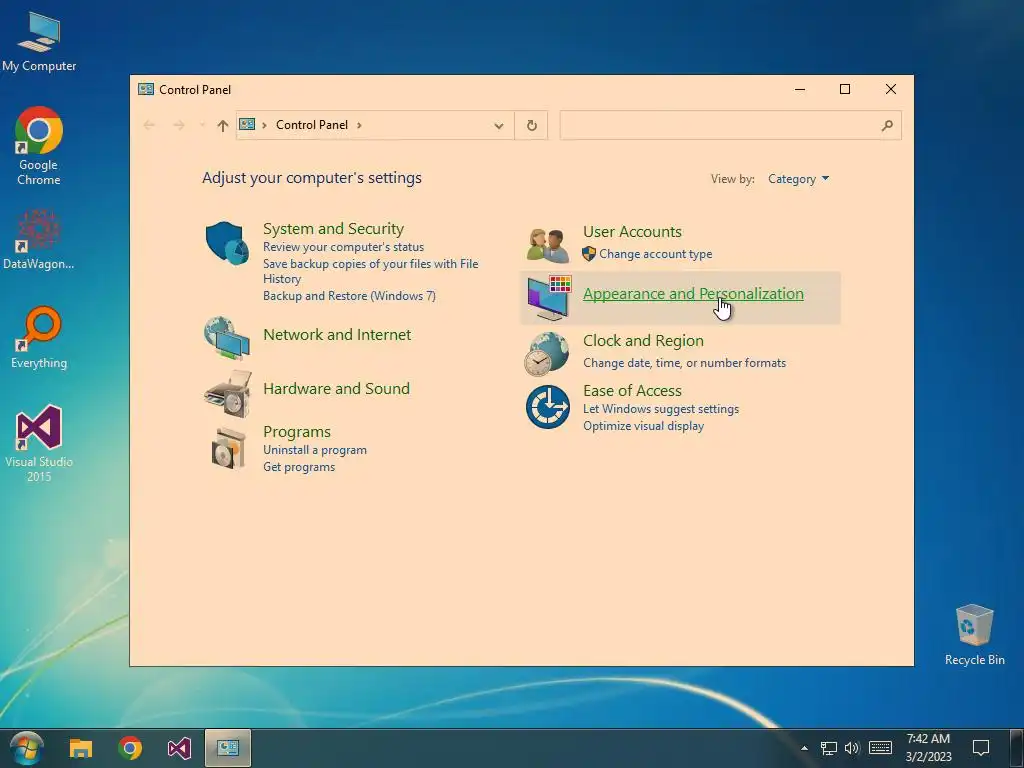Screen dimensions: 1024x768
Task: Open Appearance and Personalization link
Action: [693, 294]
